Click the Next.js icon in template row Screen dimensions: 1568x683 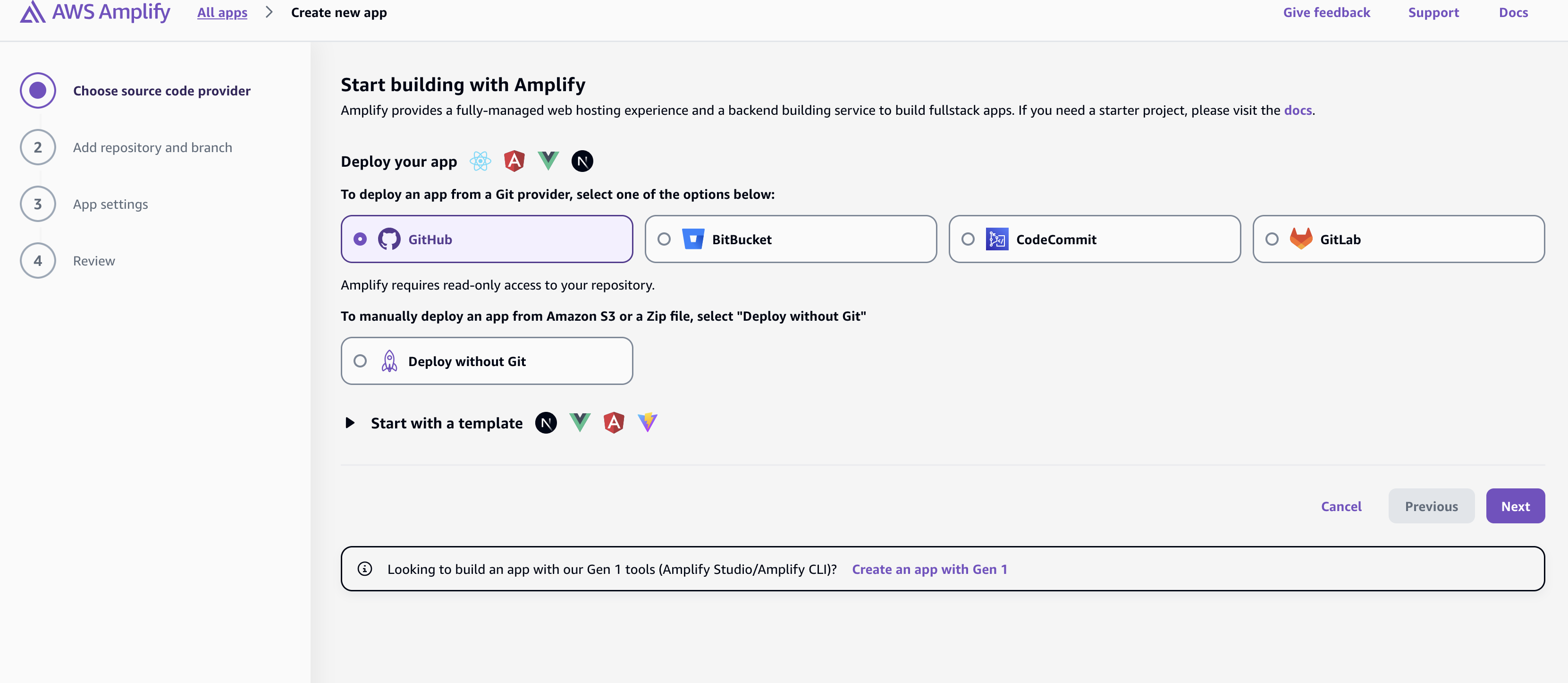point(546,423)
